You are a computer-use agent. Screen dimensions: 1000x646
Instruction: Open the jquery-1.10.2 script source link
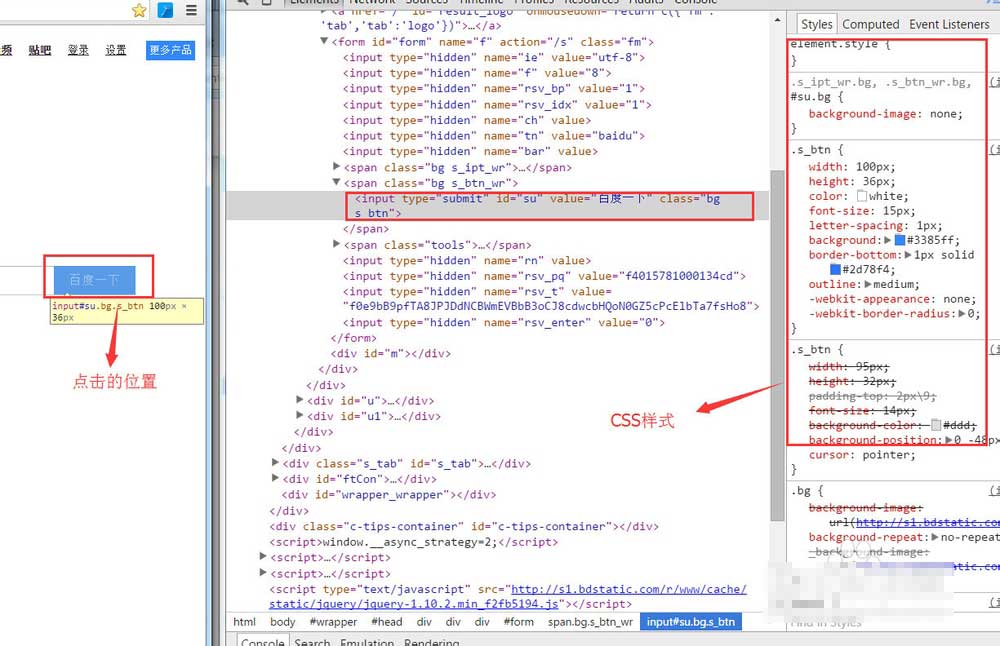click(508, 596)
